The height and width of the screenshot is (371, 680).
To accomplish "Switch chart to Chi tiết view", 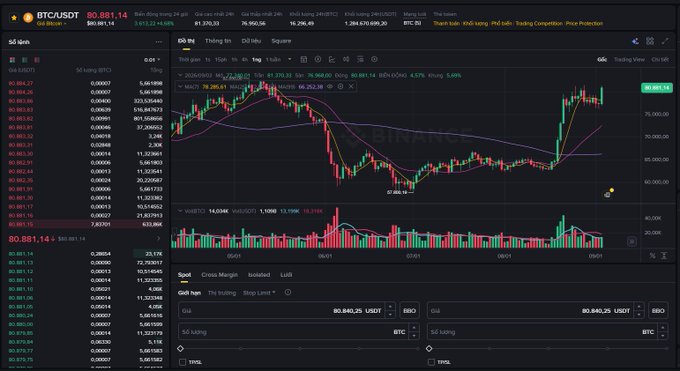I will pos(660,59).
